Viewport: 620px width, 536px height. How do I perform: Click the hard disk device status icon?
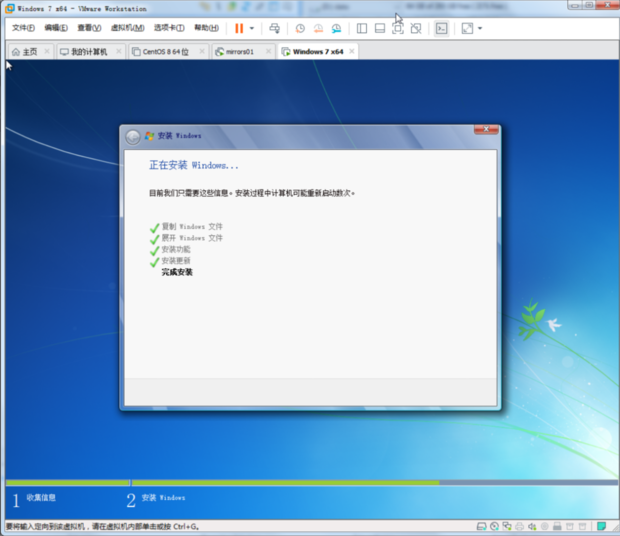[481, 526]
